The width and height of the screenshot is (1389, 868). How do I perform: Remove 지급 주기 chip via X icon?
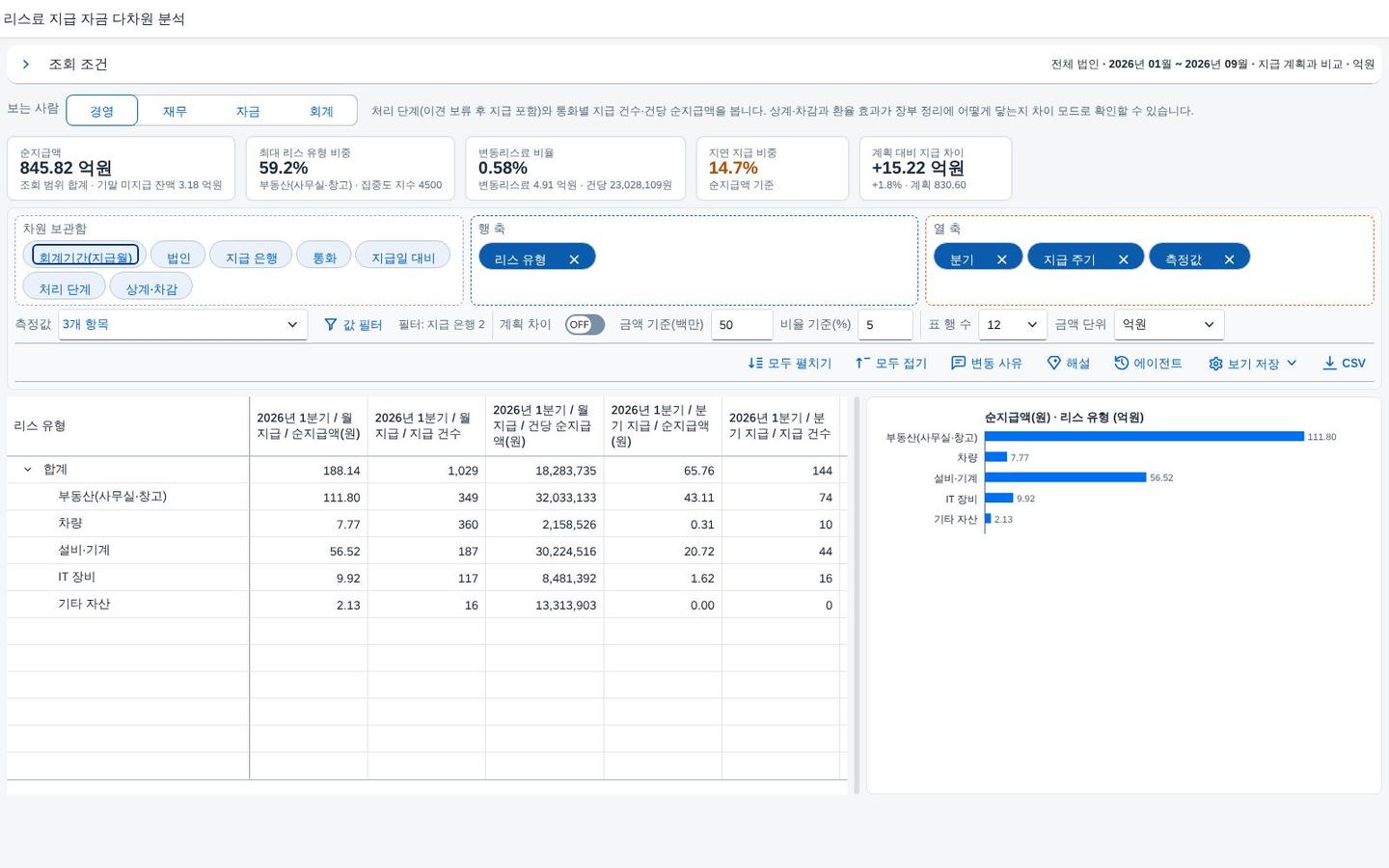1123,259
